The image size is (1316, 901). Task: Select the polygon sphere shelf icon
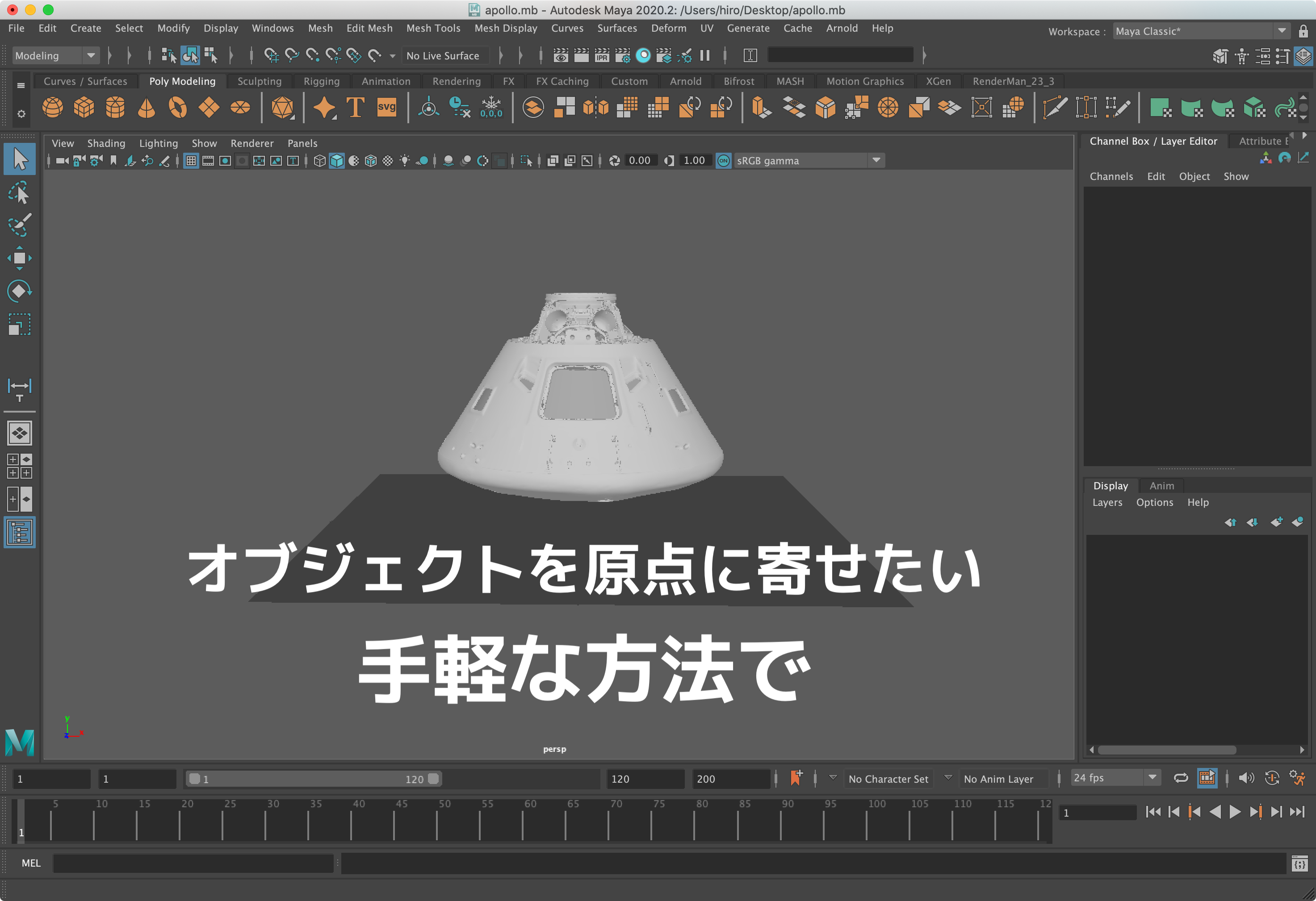tap(52, 107)
